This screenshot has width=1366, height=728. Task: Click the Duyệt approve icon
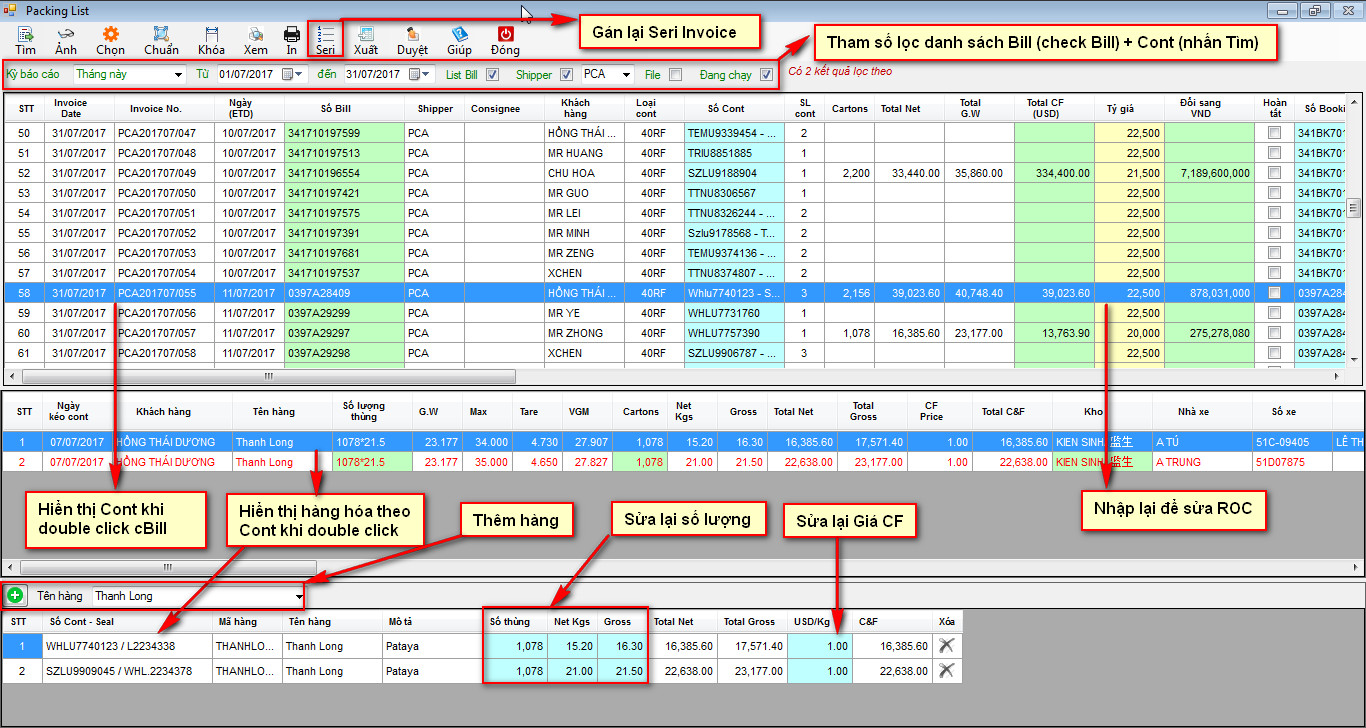point(412,40)
